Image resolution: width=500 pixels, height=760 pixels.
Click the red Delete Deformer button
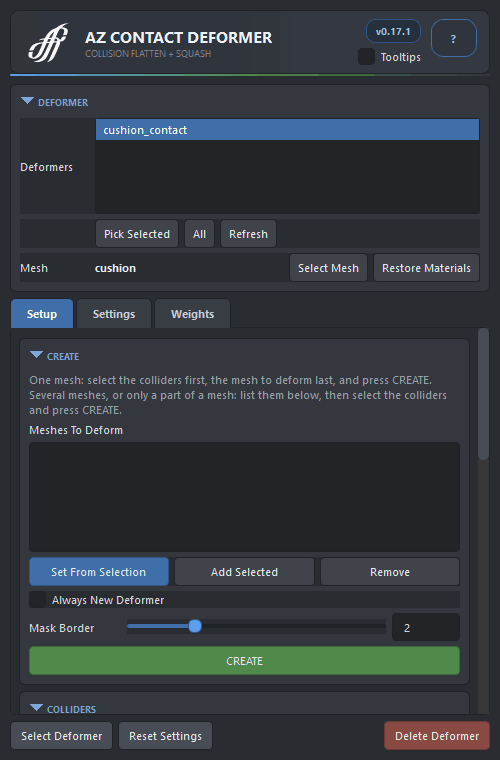tap(437, 736)
